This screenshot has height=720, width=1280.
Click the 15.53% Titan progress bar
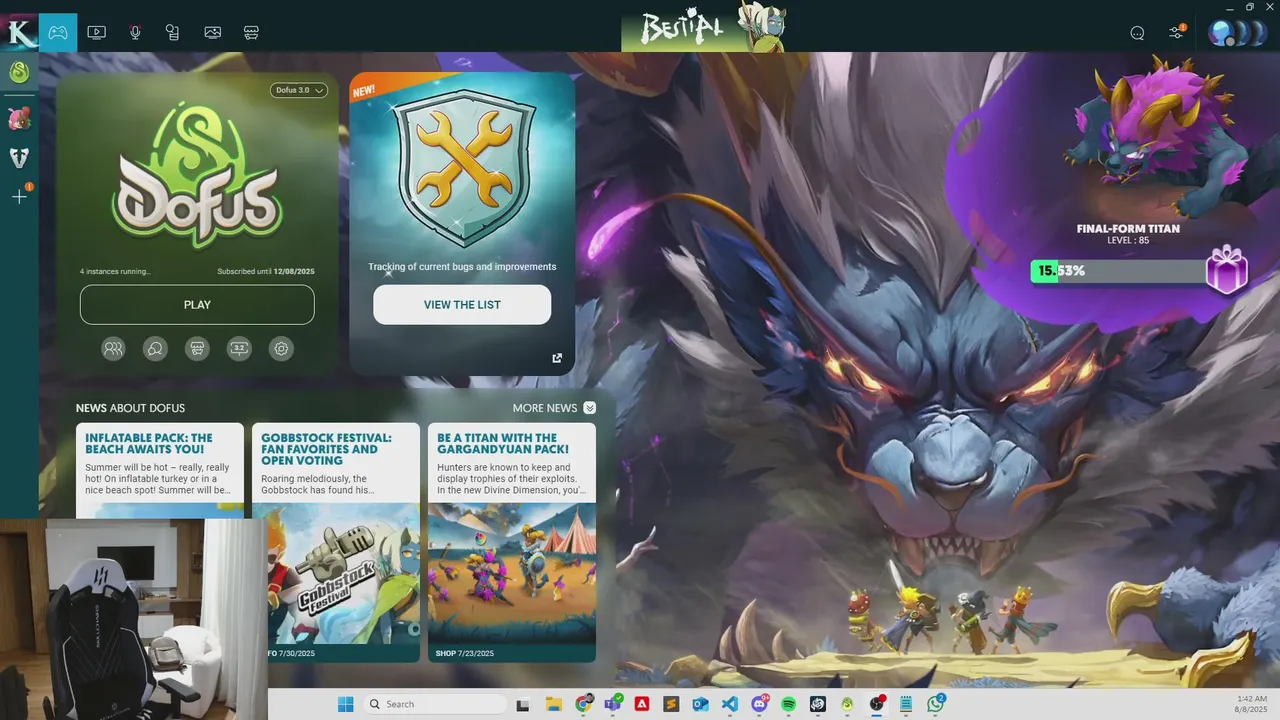pos(1119,271)
